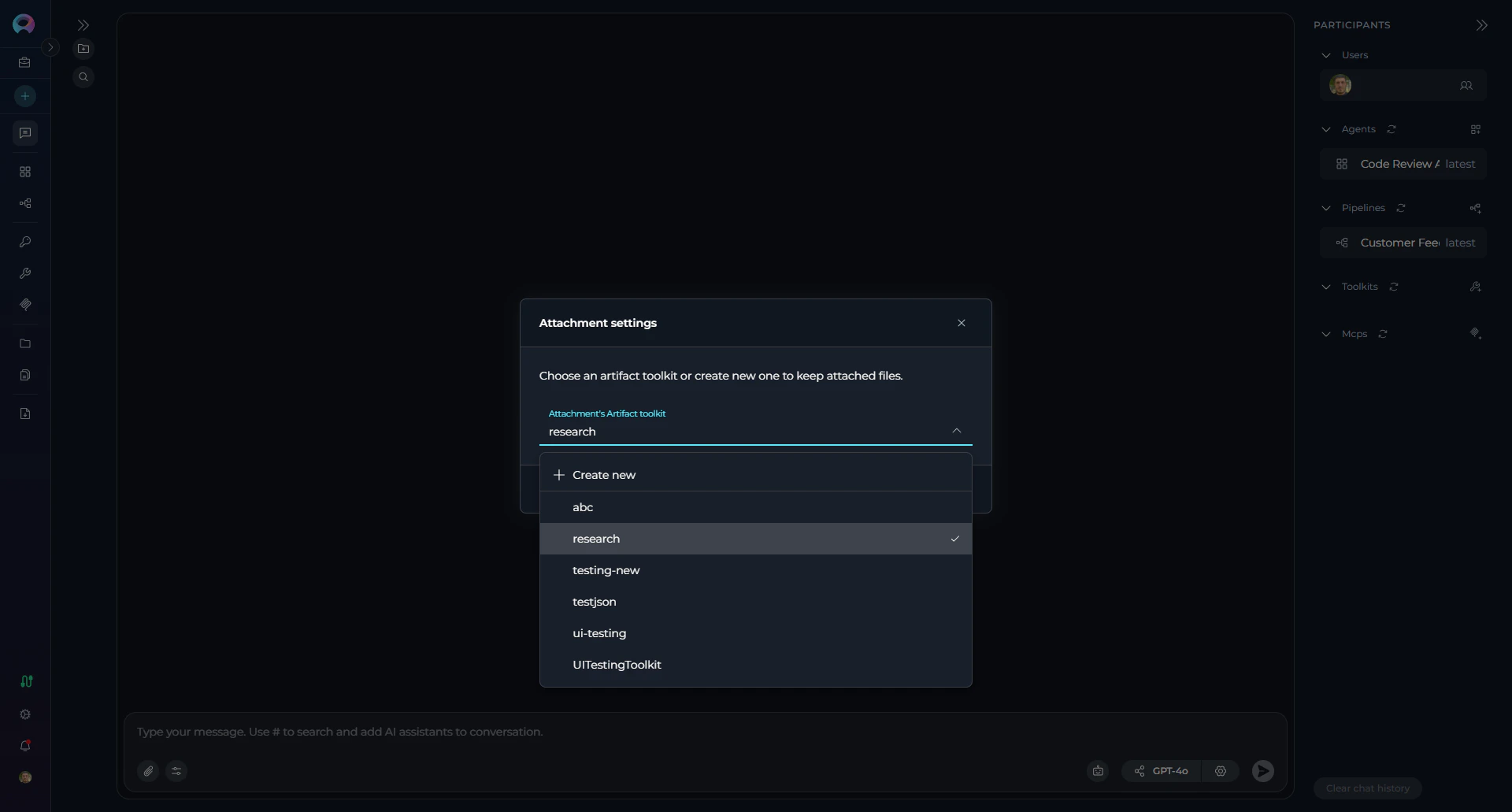Viewport: 1512px width, 812px height.
Task: Open the notifications bell
Action: [x=24, y=746]
